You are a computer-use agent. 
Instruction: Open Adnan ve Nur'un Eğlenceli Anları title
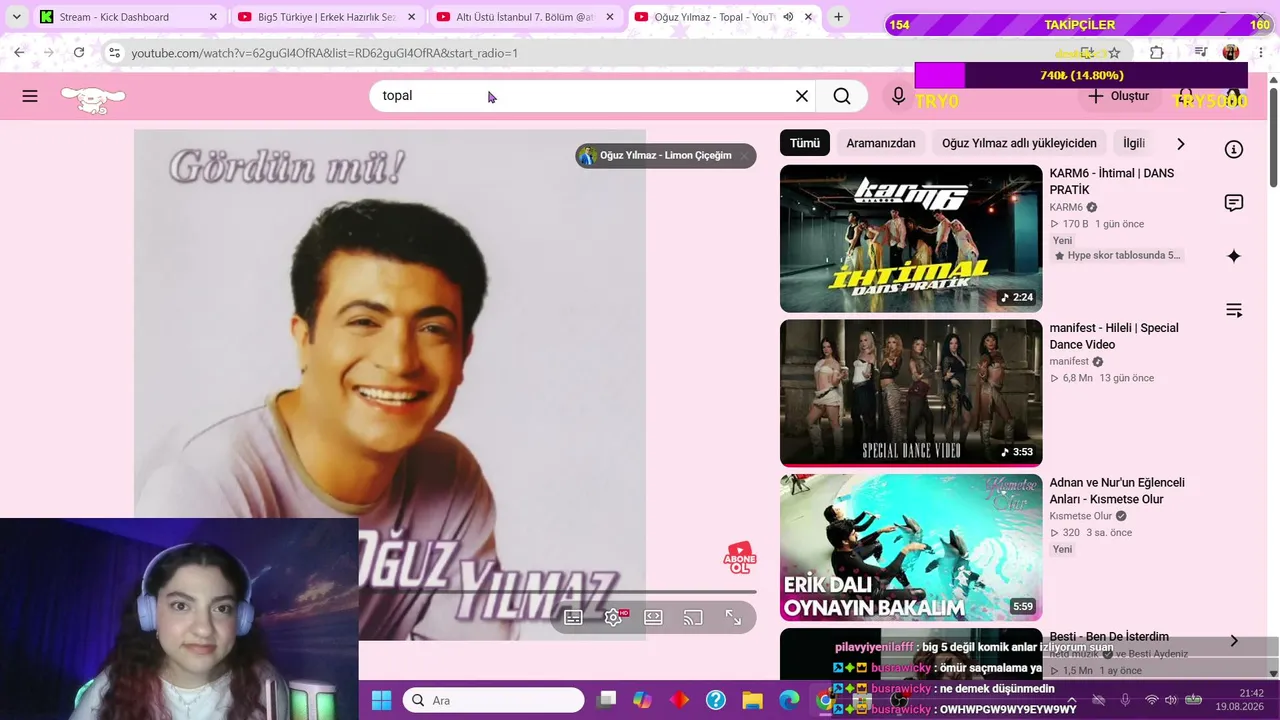(1117, 491)
